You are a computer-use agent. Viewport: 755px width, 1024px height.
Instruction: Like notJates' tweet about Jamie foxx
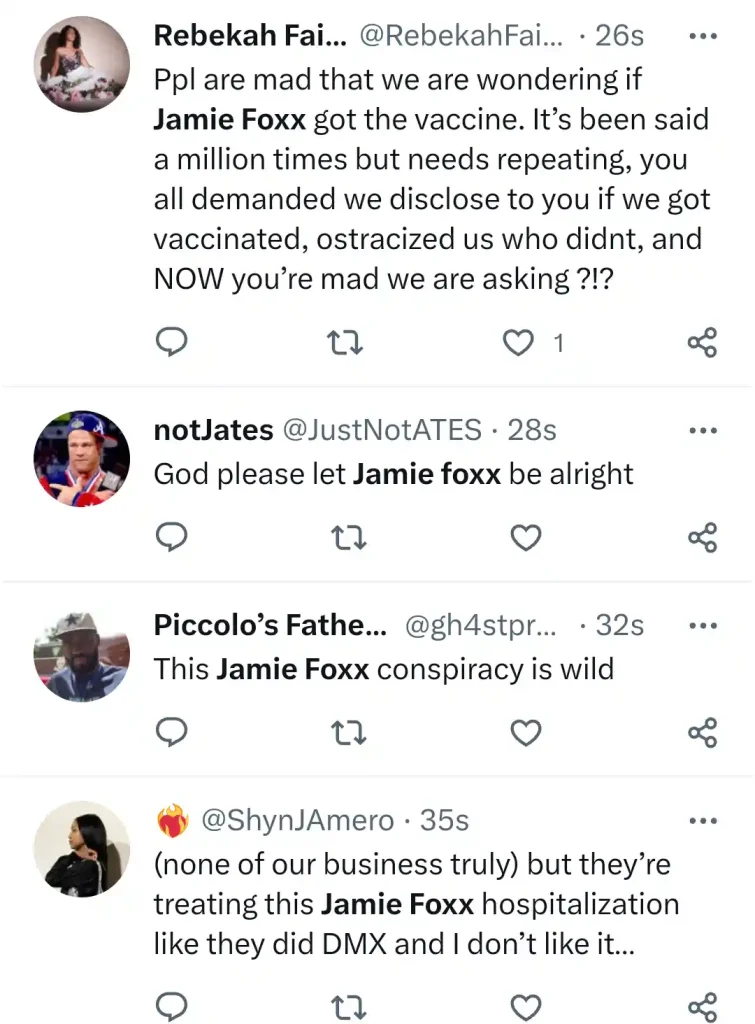point(526,537)
